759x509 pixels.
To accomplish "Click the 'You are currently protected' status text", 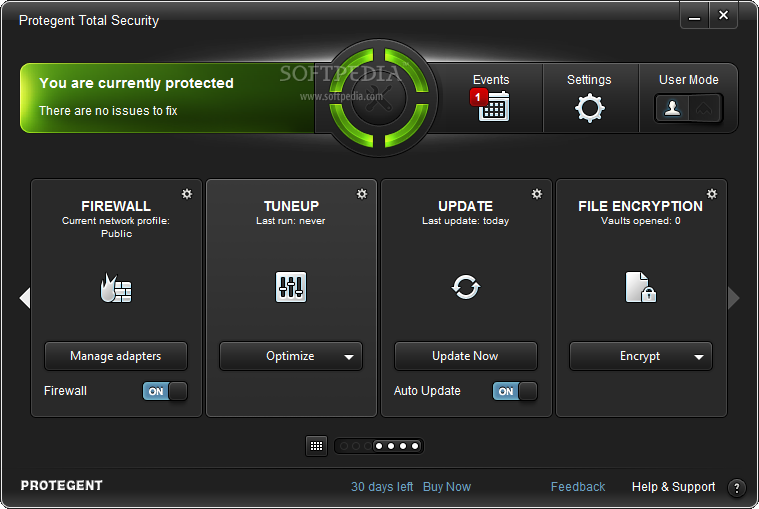I will [x=137, y=83].
